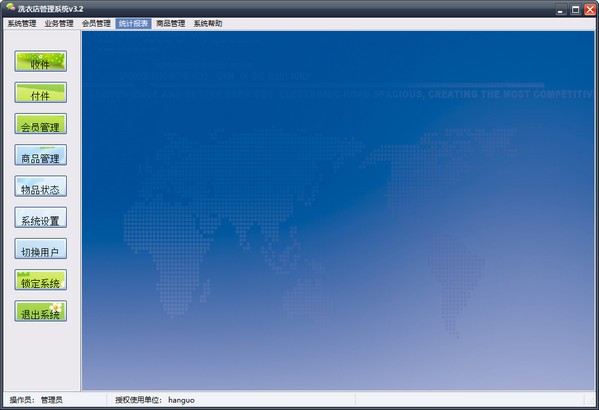Open 系统设置 sidebar button
Image resolution: width=599 pixels, height=410 pixels.
(40, 217)
